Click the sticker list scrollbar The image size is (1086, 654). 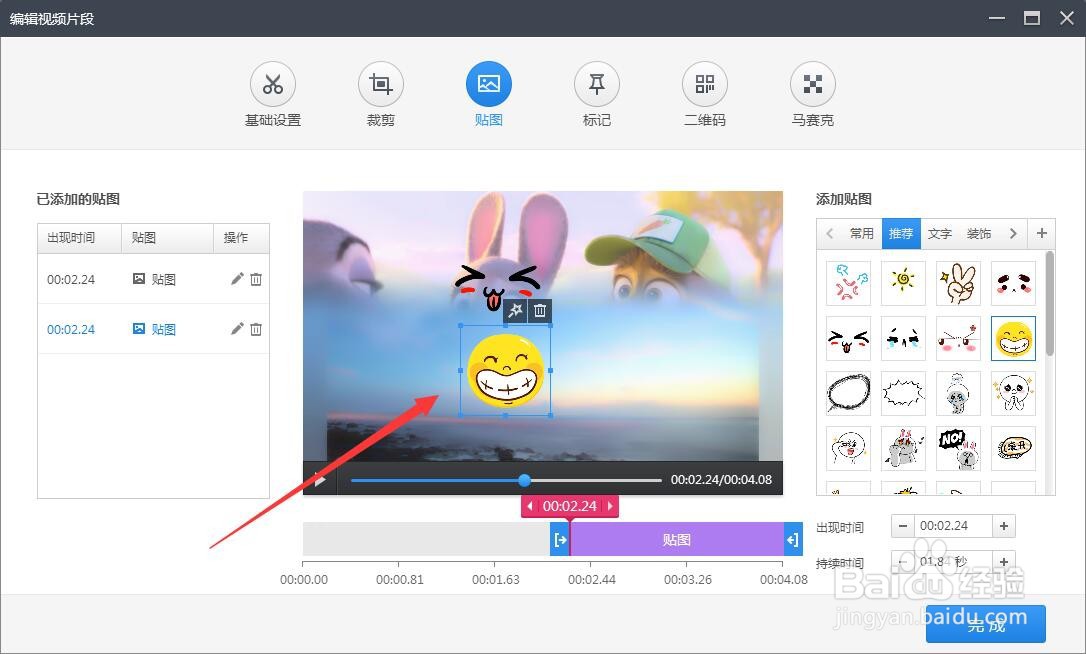tap(1049, 303)
